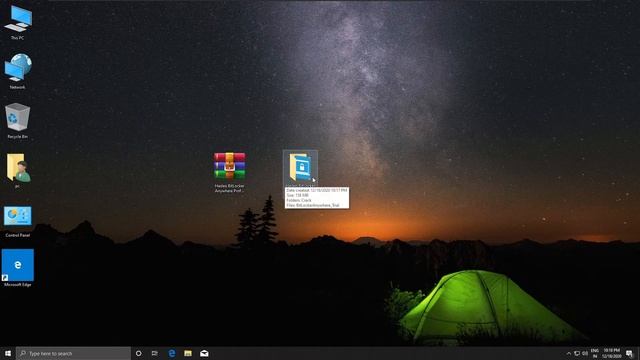
Task: Open Task View on the taskbar
Action: click(x=155, y=353)
